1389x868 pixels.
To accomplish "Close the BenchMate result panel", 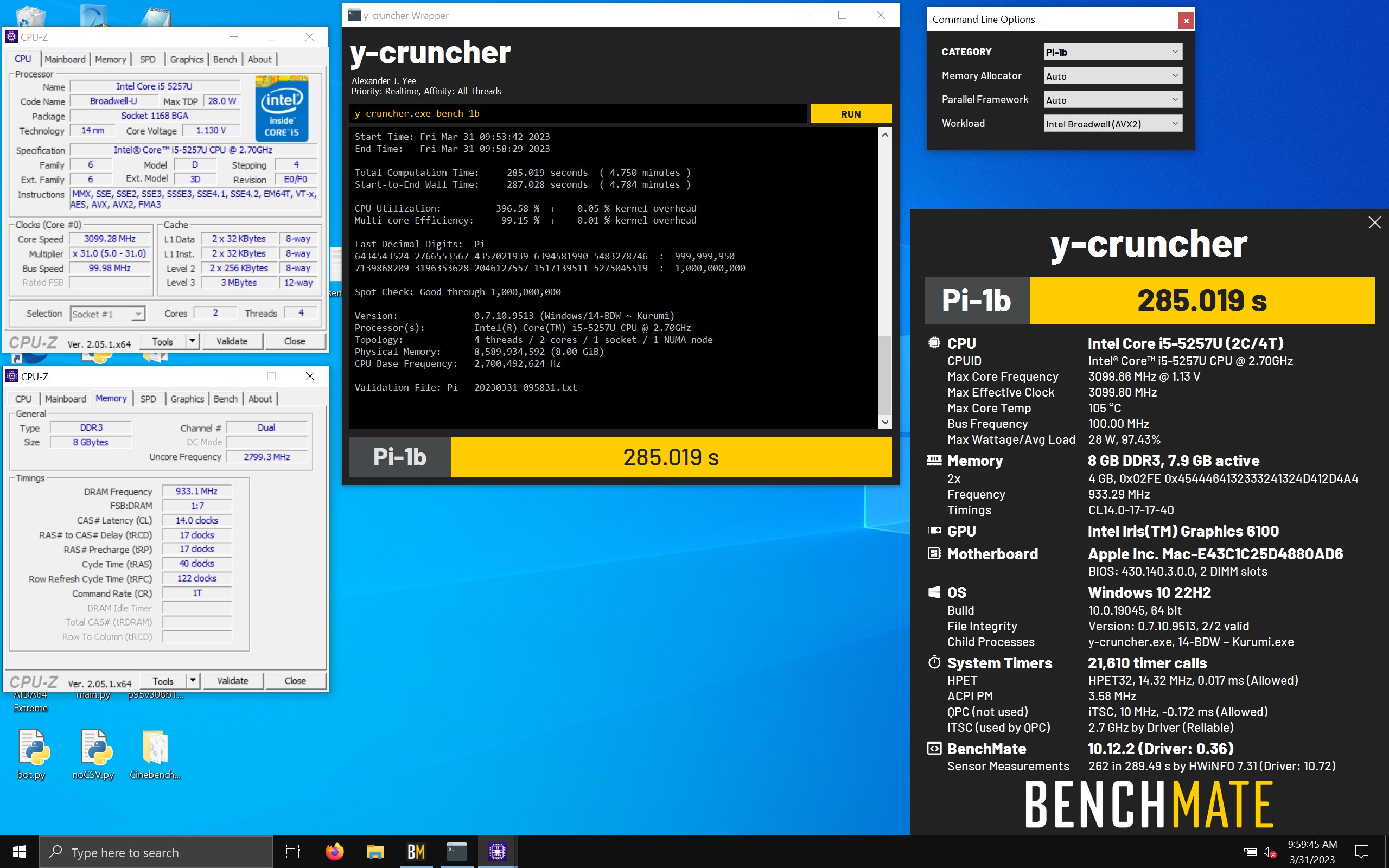I will click(1374, 223).
